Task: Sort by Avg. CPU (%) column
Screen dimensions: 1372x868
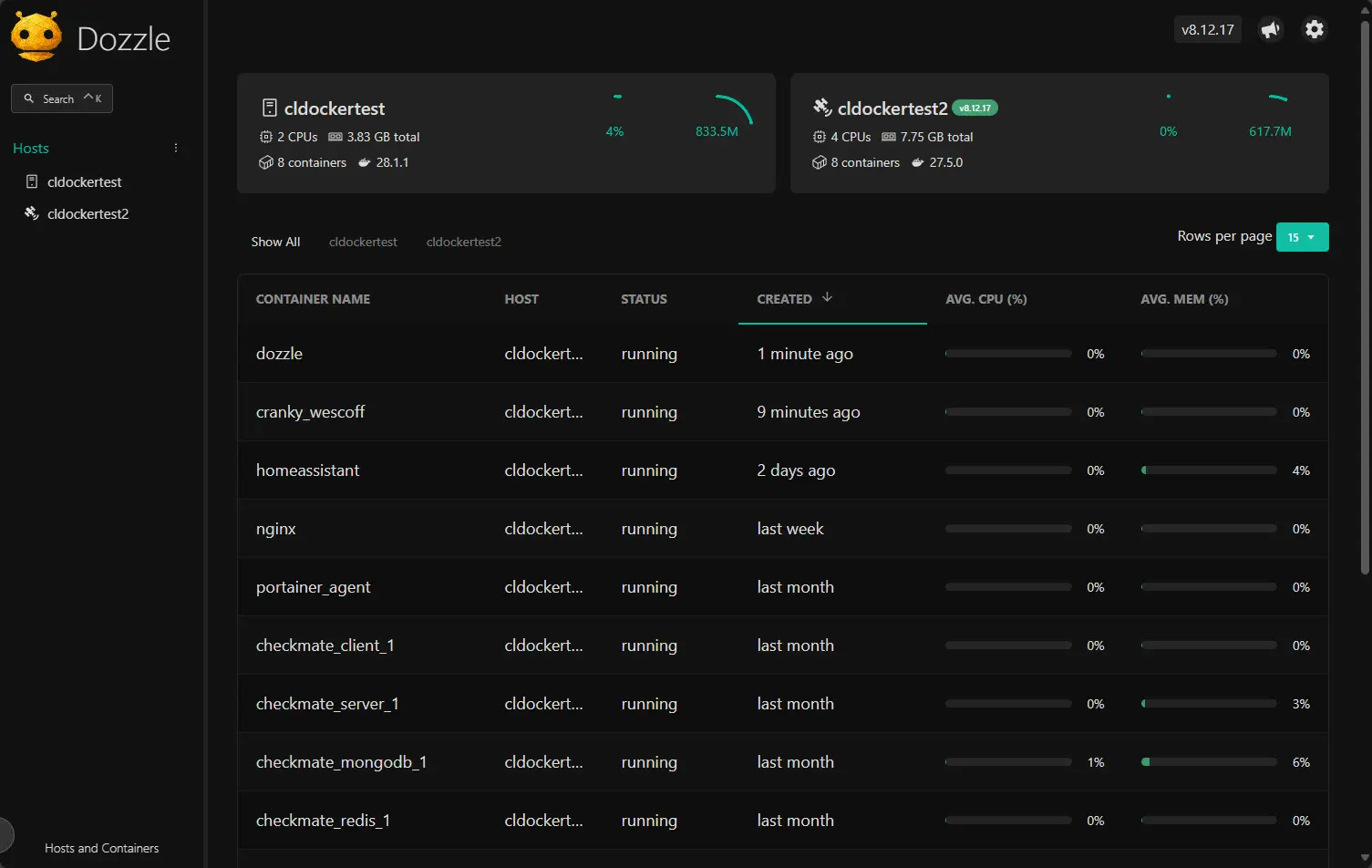Action: click(985, 299)
